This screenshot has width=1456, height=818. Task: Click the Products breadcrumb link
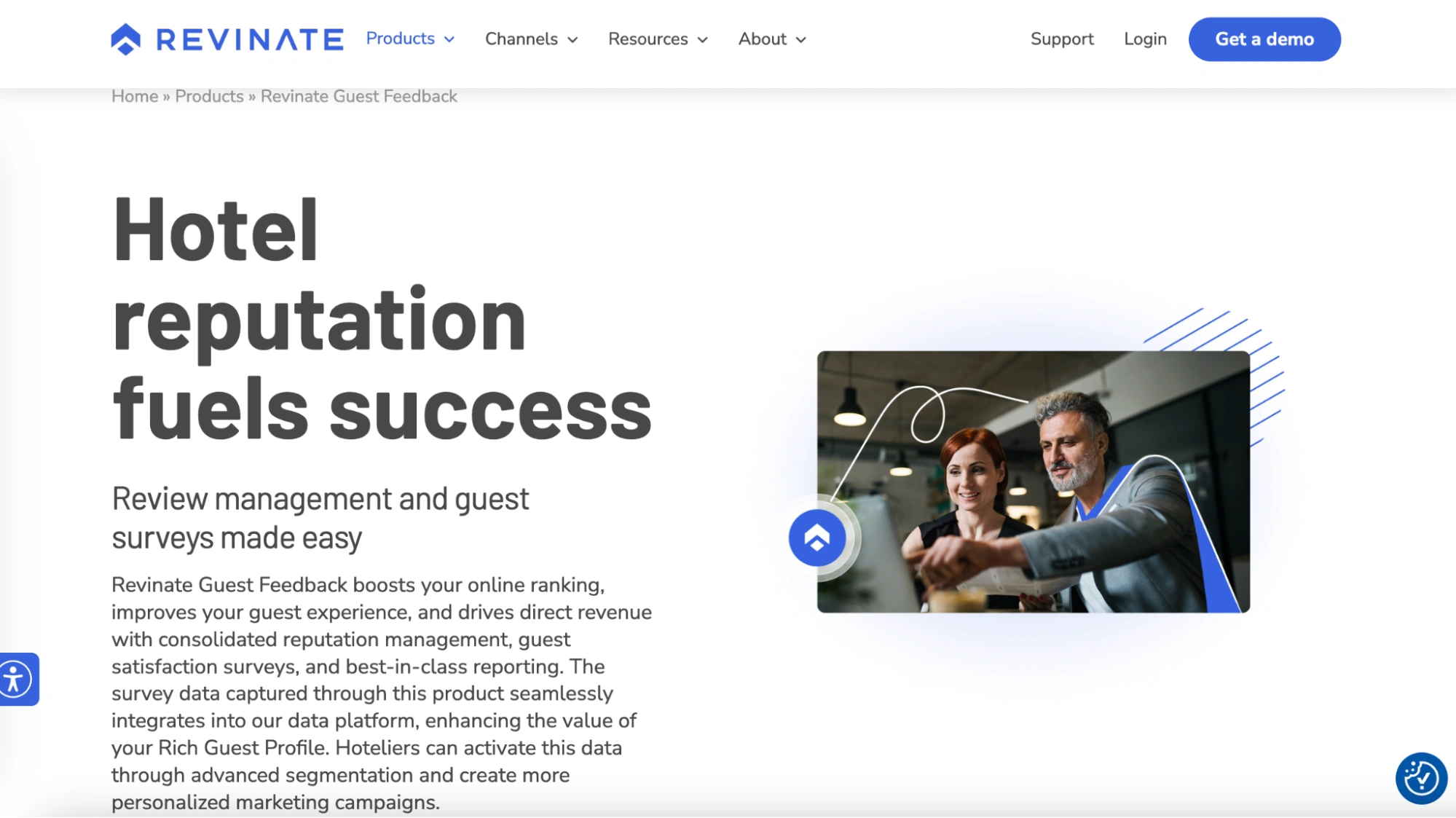209,96
